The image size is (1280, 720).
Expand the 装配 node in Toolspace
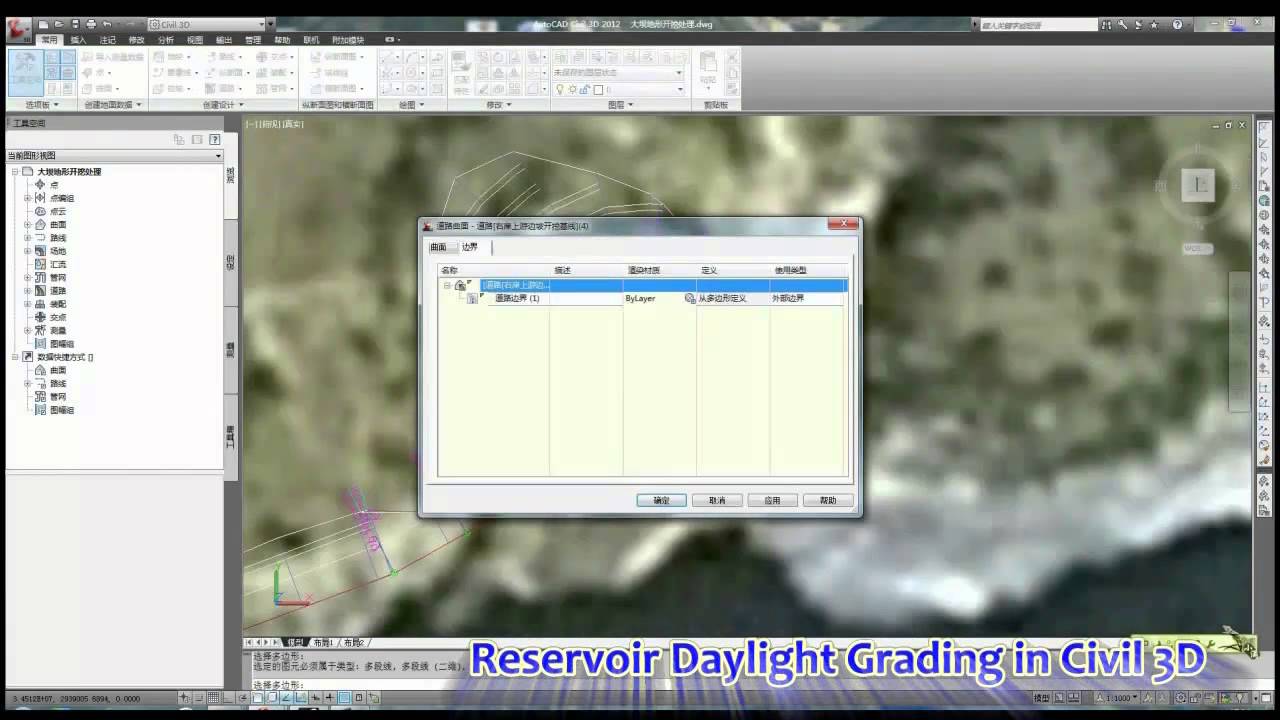28,304
